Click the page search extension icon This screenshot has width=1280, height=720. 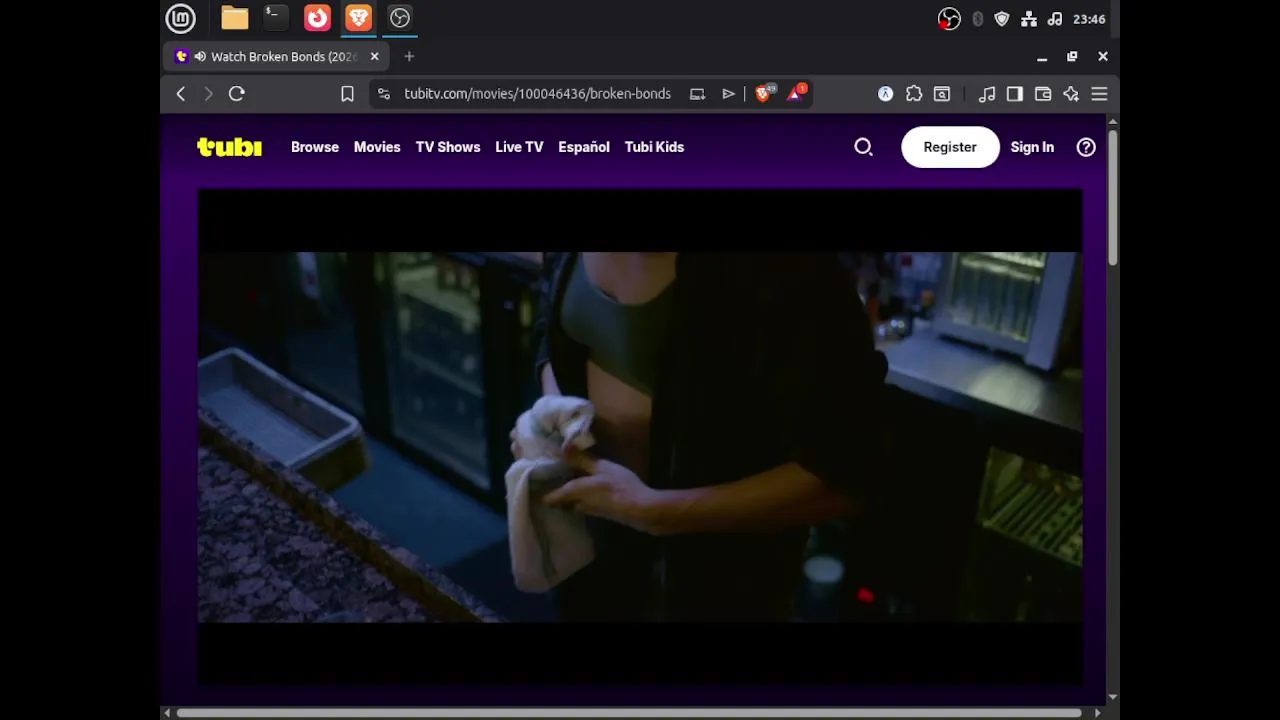(x=942, y=94)
